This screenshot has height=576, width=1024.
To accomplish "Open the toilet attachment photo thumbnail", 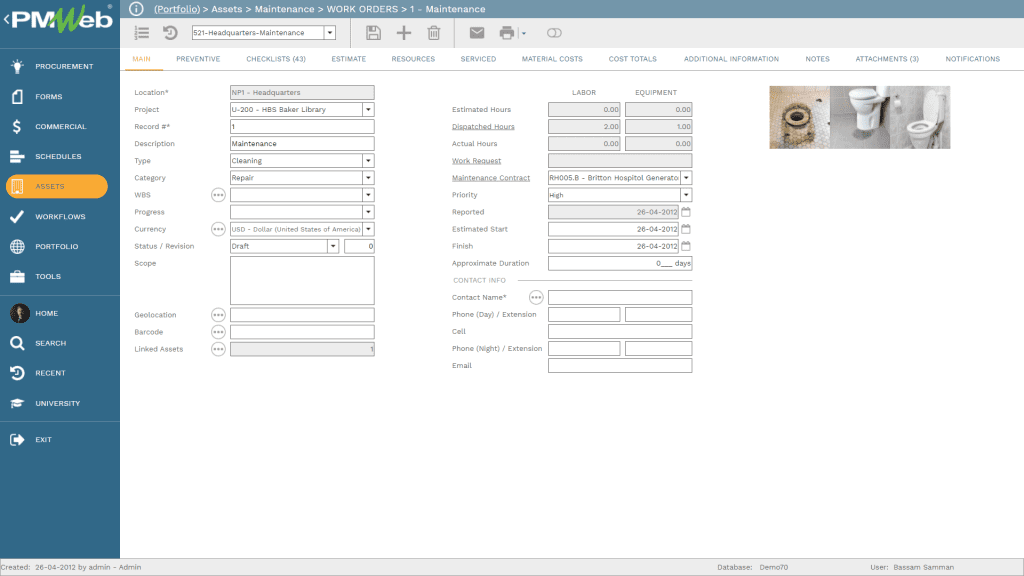I will pyautogui.click(x=859, y=118).
